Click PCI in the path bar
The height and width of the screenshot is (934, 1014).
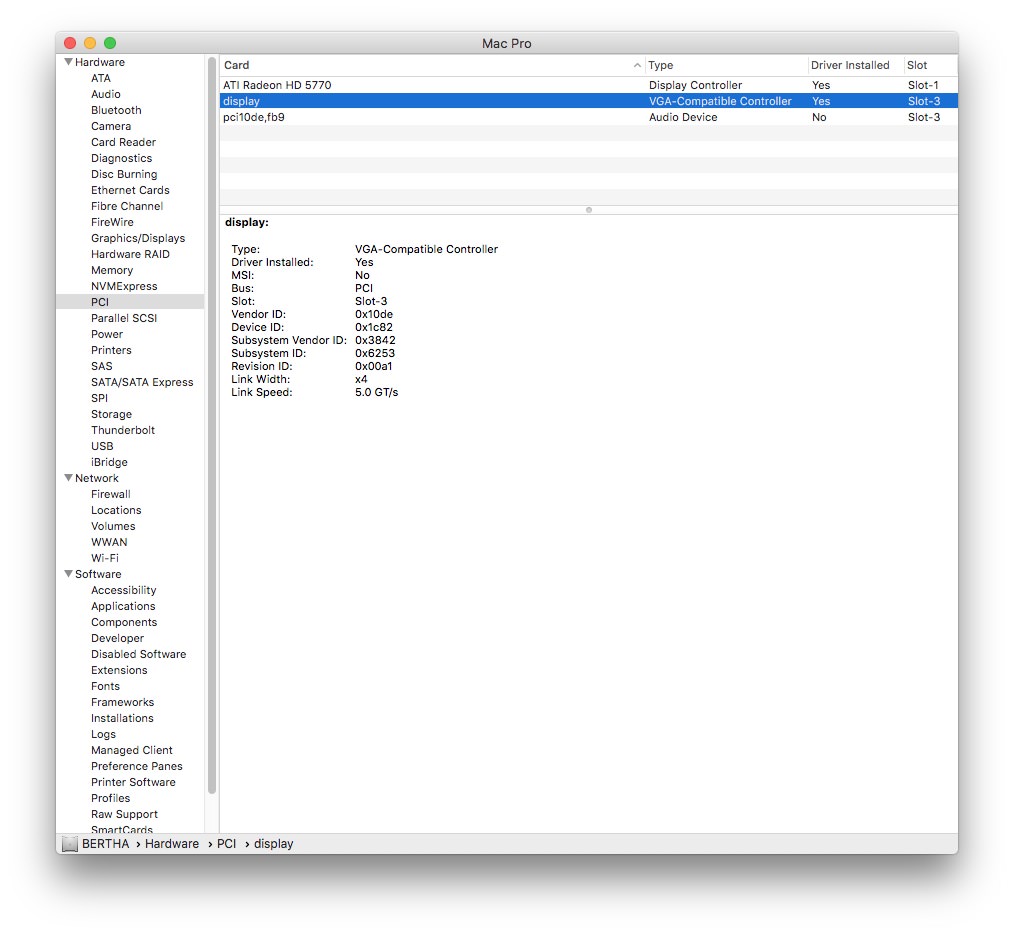(226, 844)
